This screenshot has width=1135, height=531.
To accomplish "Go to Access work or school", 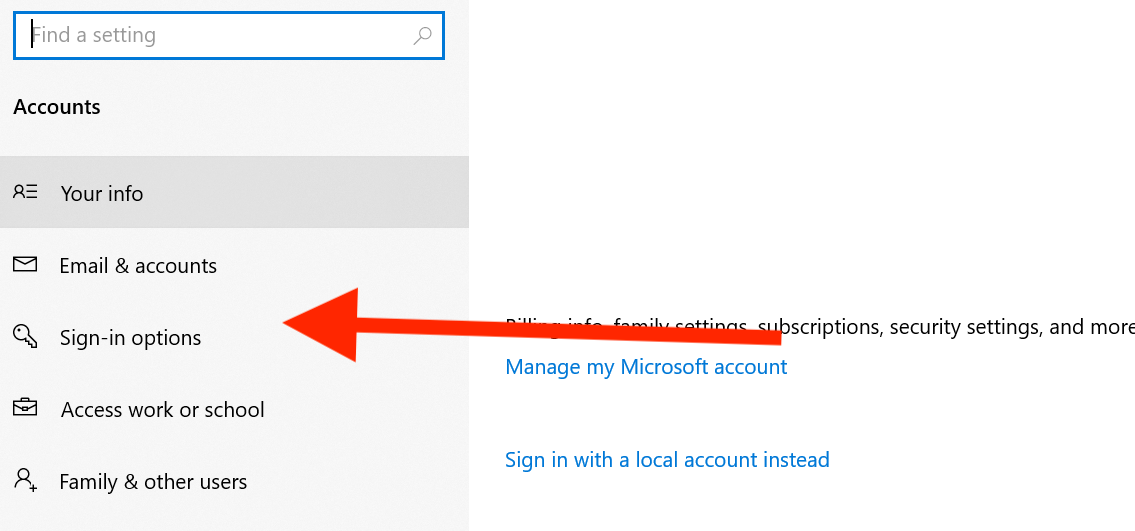I will [x=162, y=410].
